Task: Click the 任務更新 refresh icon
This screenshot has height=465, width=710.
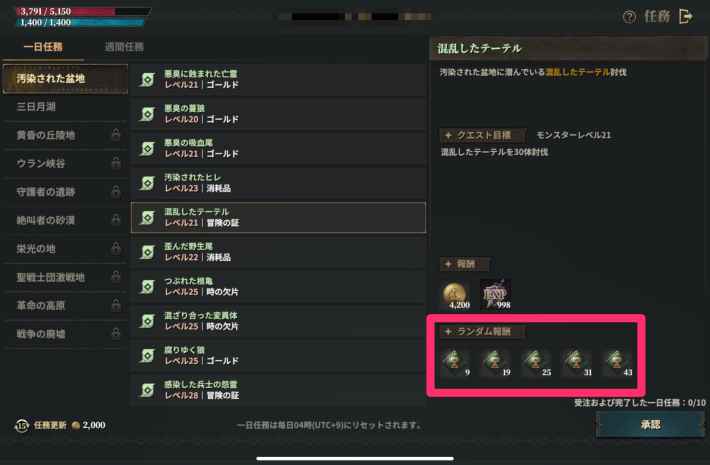Action: point(21,425)
